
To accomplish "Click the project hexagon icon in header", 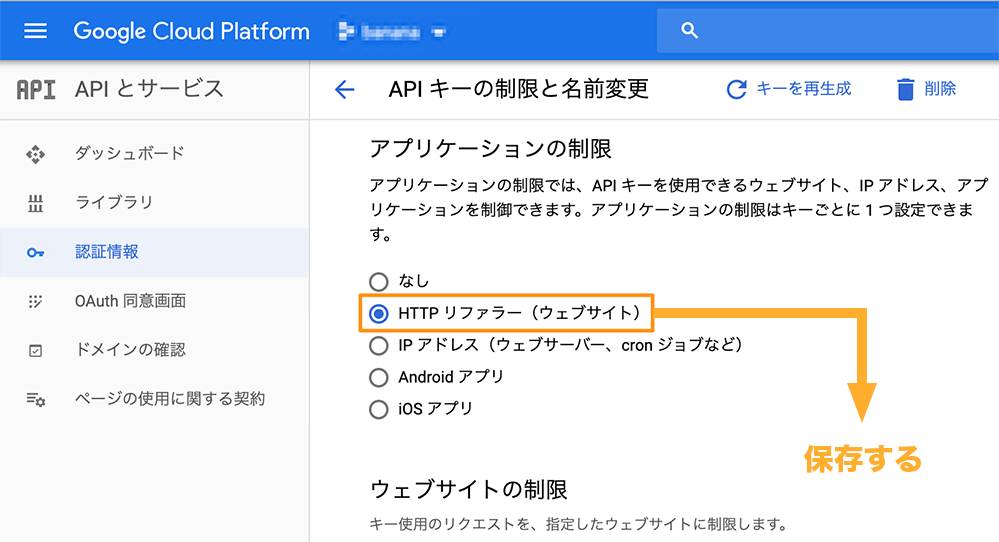I will pyautogui.click(x=346, y=31).
